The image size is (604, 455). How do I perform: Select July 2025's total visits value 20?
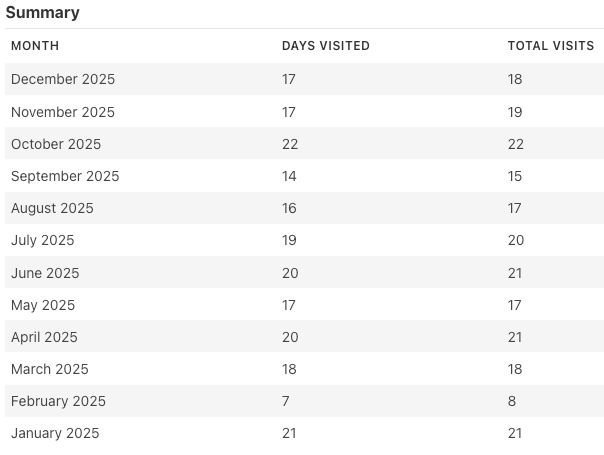coord(516,240)
